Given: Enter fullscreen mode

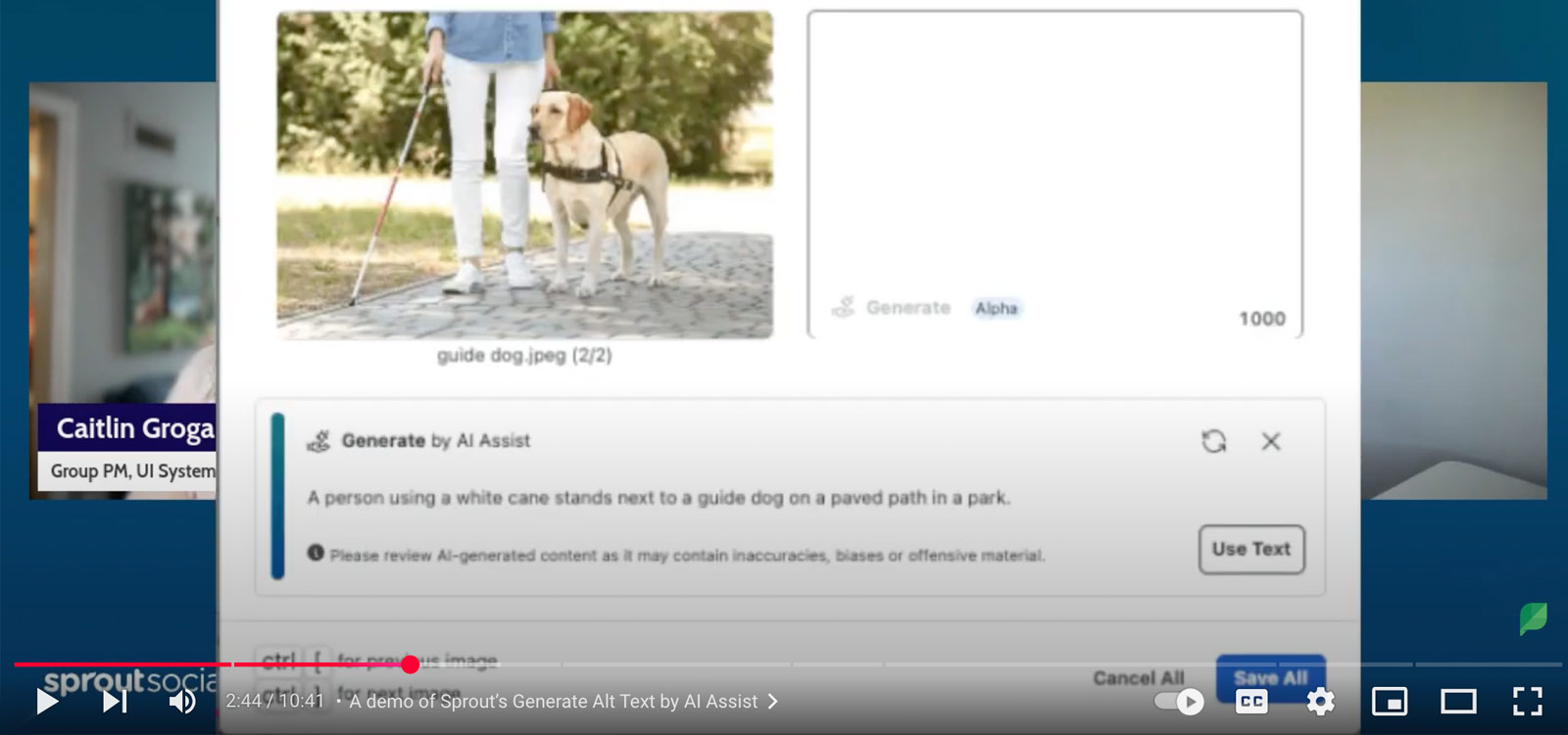Looking at the screenshot, I should (1527, 702).
